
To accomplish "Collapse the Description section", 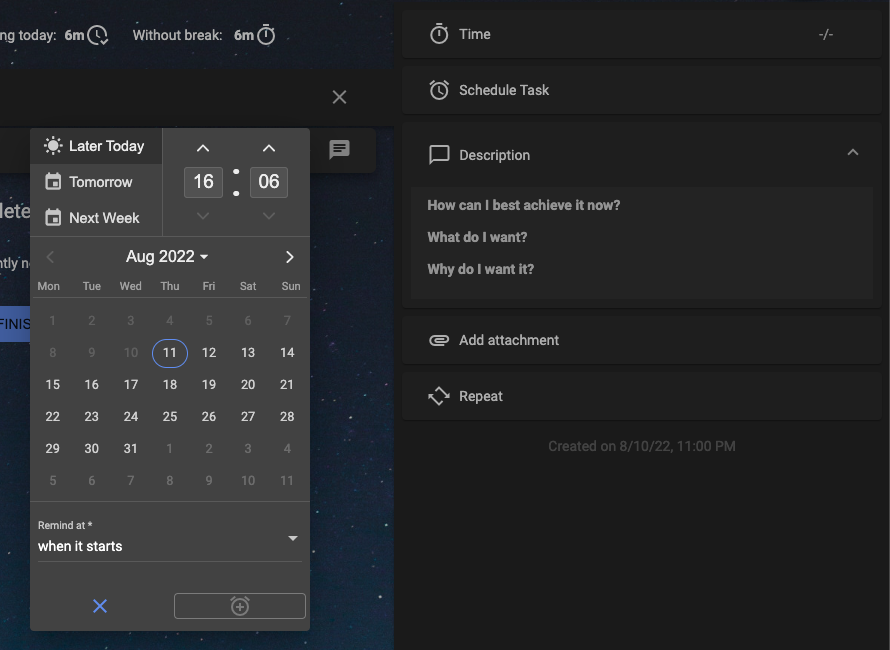I will [x=853, y=153].
